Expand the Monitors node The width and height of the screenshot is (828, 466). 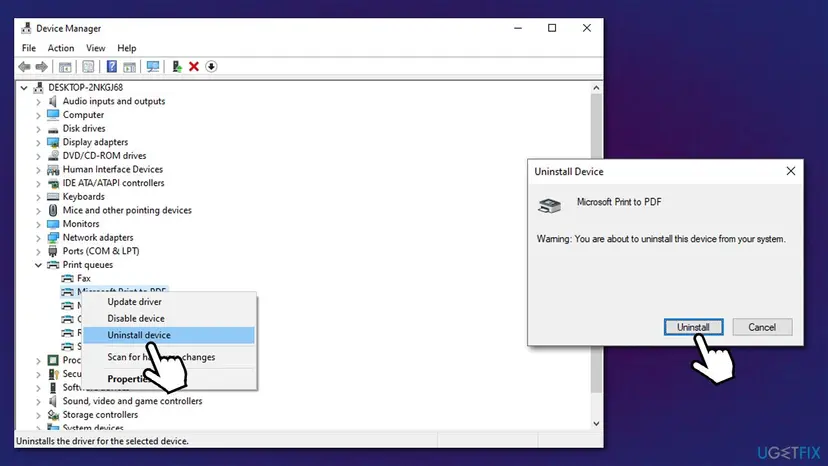click(38, 225)
